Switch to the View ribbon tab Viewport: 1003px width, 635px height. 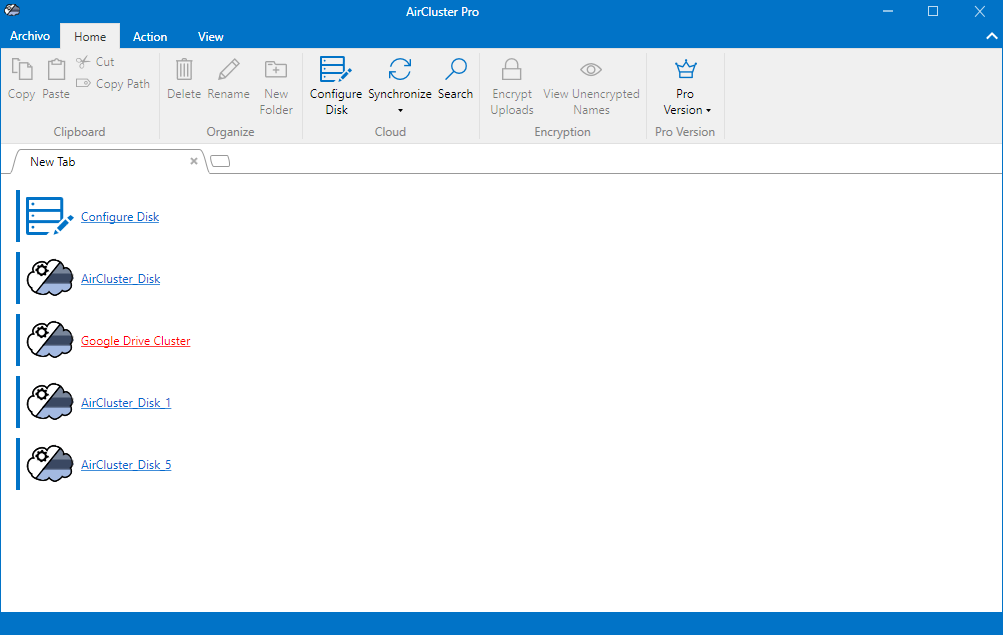coord(210,36)
